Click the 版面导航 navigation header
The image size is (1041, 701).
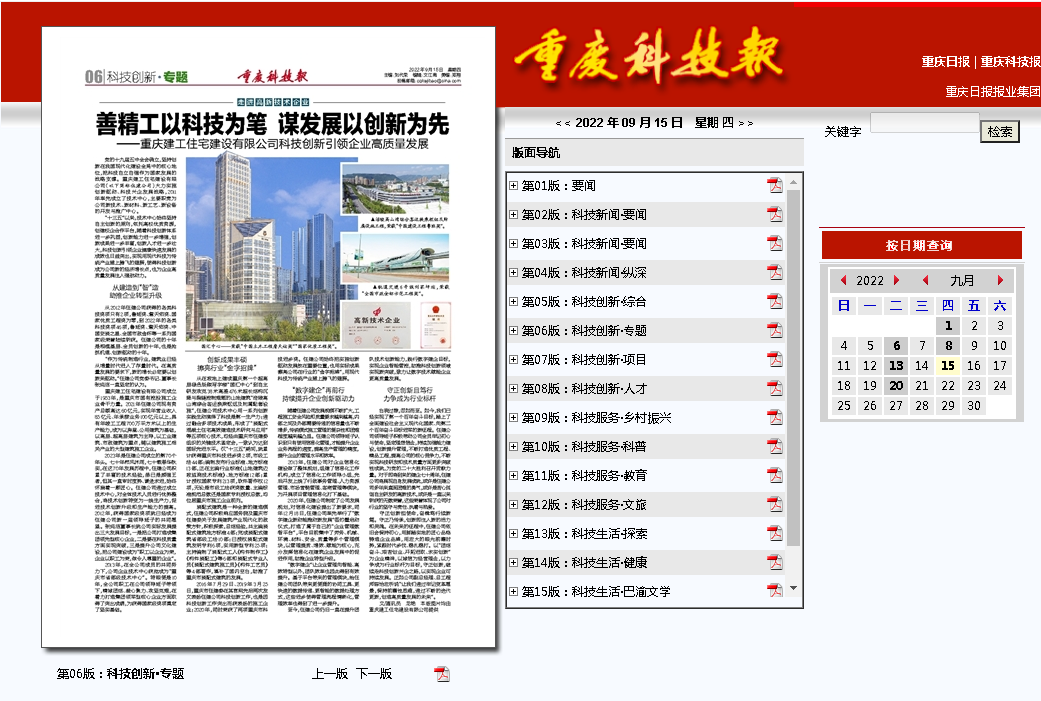click(655, 153)
